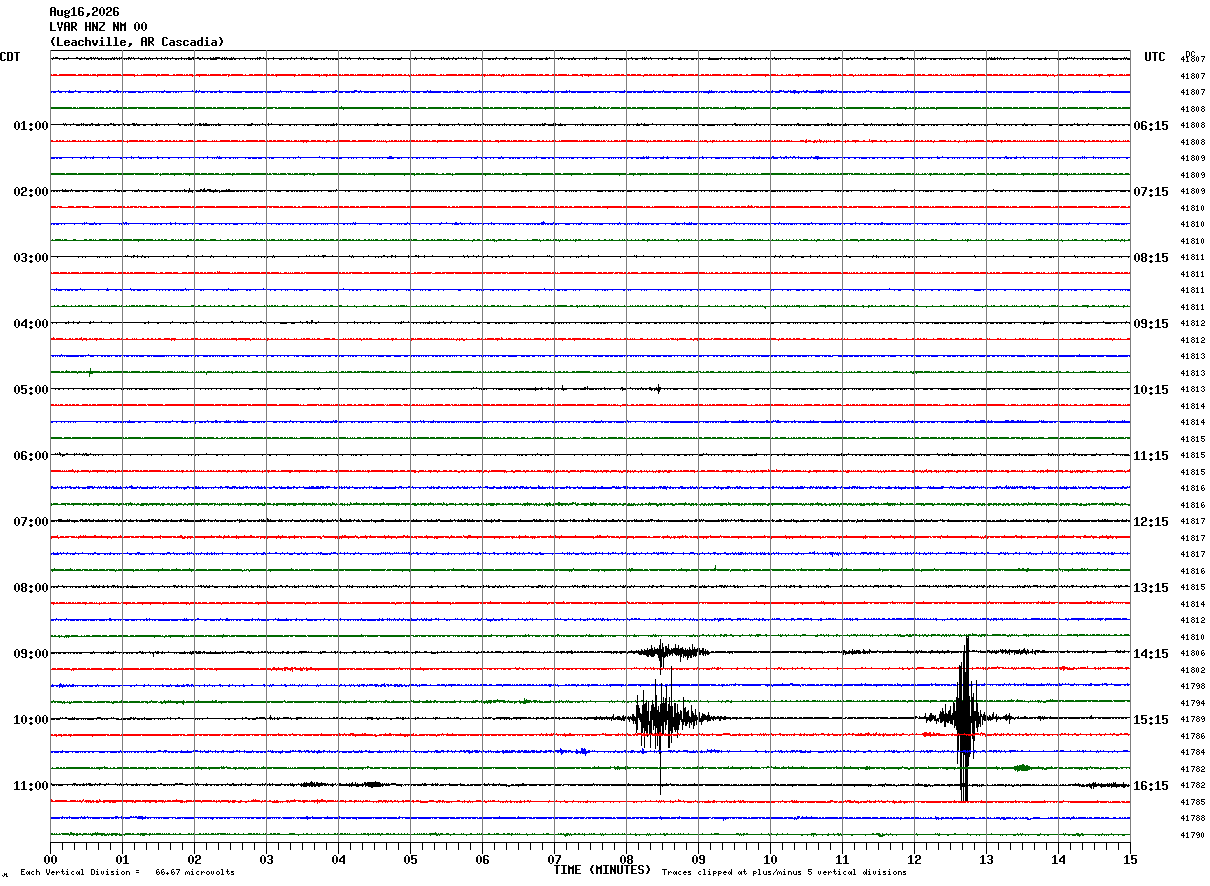
Task: Click the DC value 41789
Action: [1193, 719]
